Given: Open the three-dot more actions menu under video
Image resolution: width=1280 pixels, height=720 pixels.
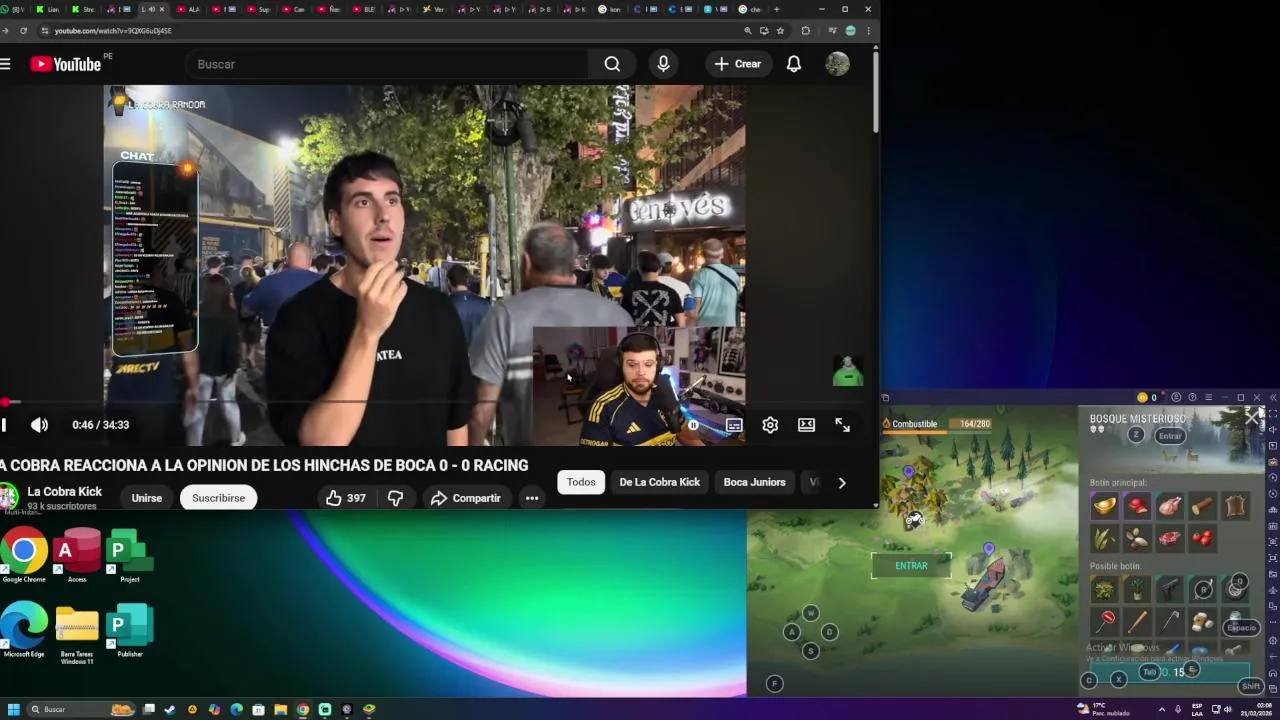Looking at the screenshot, I should 532,498.
